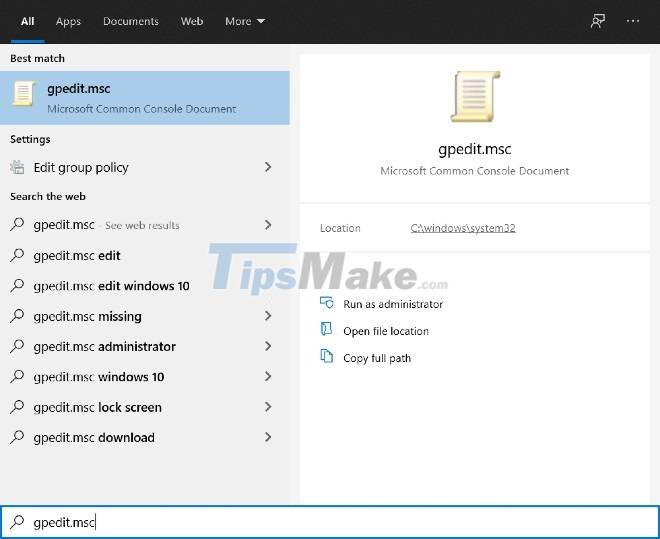Image resolution: width=660 pixels, height=539 pixels.
Task: Click large gpedit.msc scroll icon in preview
Action: 475,97
